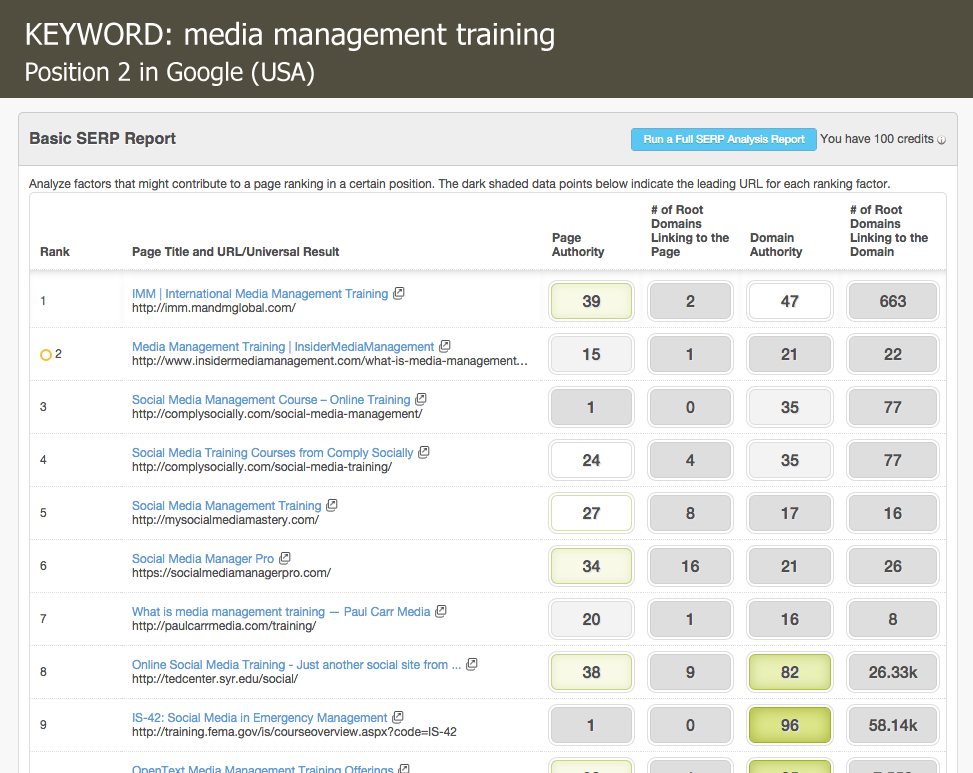Image resolution: width=973 pixels, height=773 pixels.
Task: Click the Page Title and URL/Universal Result header
Action: [235, 252]
